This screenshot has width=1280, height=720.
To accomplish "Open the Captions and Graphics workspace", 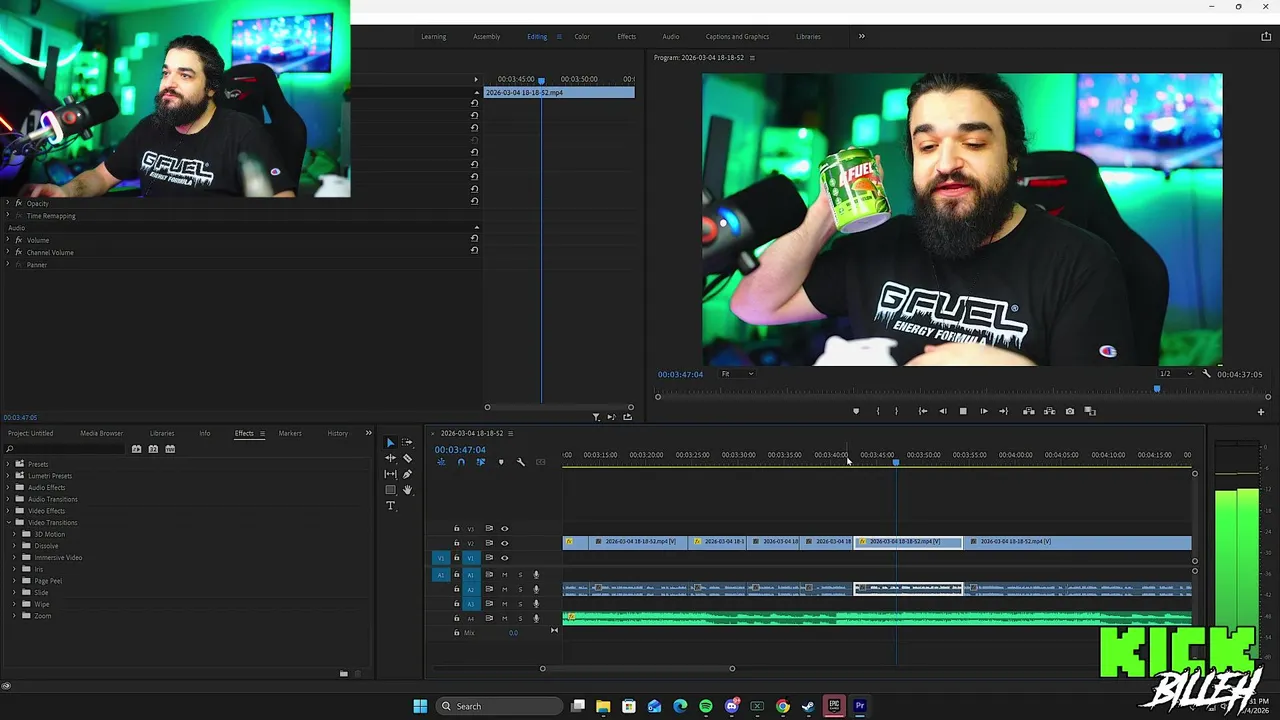I will (737, 36).
